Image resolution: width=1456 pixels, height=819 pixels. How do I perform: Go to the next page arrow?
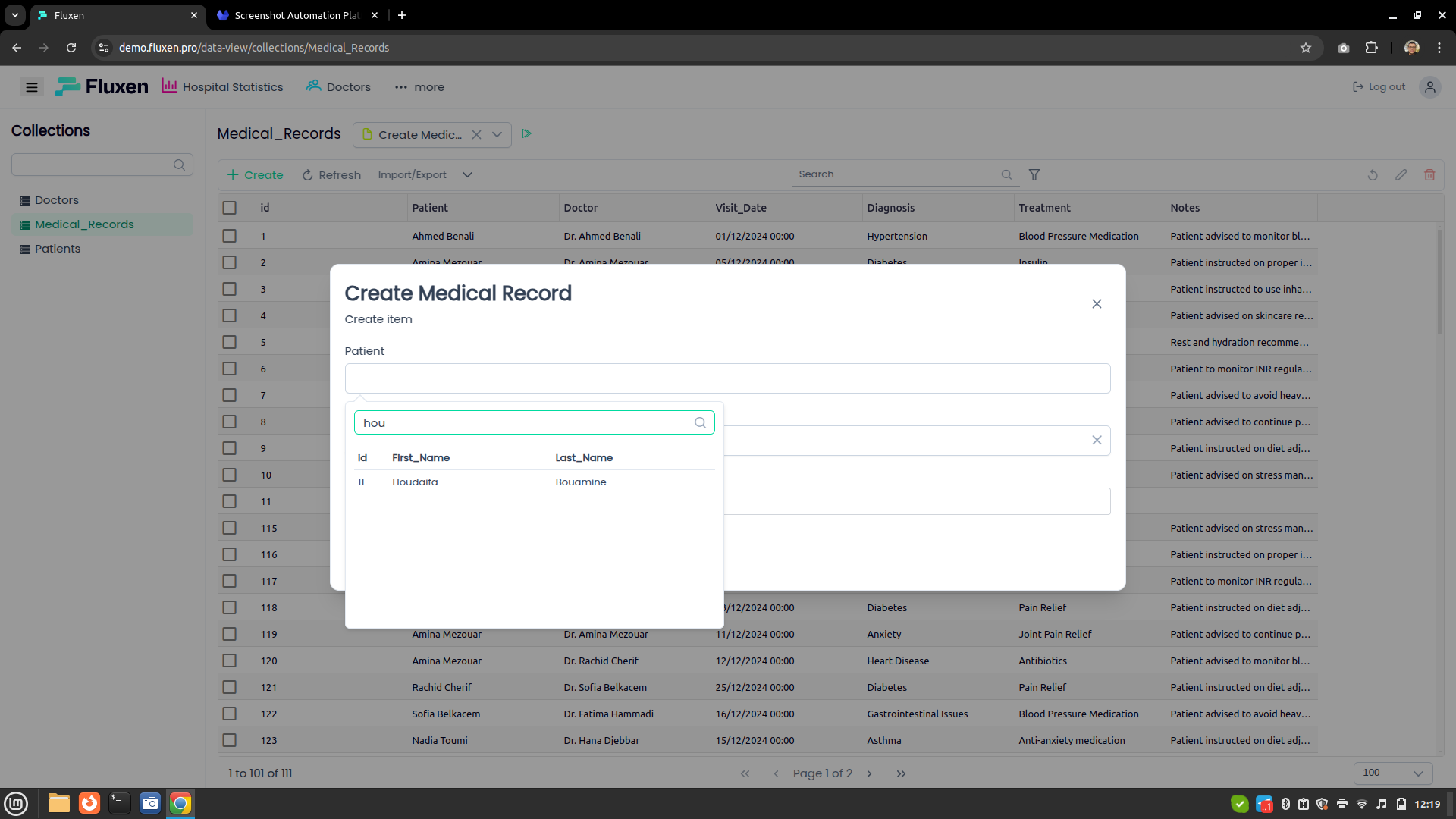(x=869, y=773)
